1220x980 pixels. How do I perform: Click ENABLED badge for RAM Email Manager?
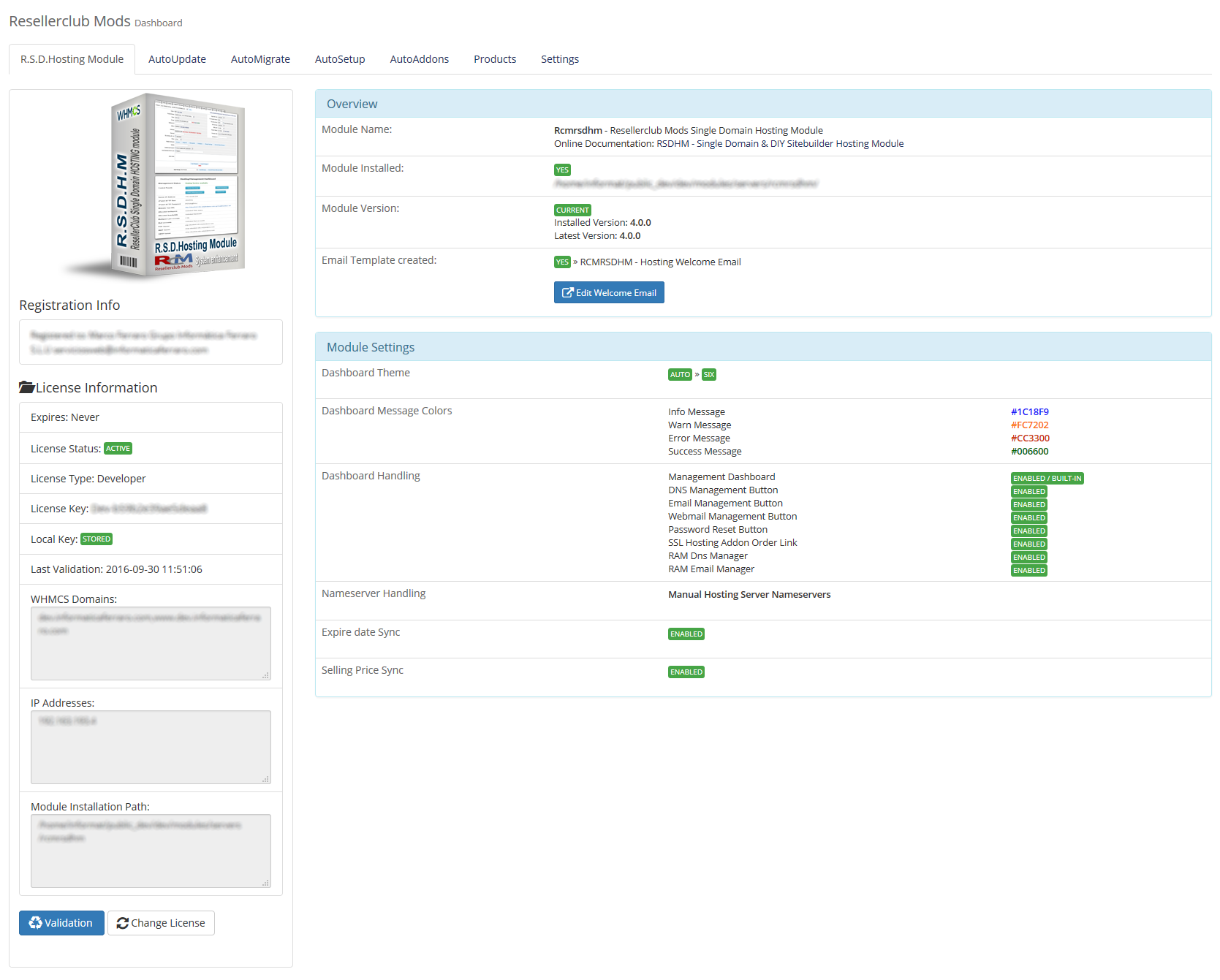1029,570
